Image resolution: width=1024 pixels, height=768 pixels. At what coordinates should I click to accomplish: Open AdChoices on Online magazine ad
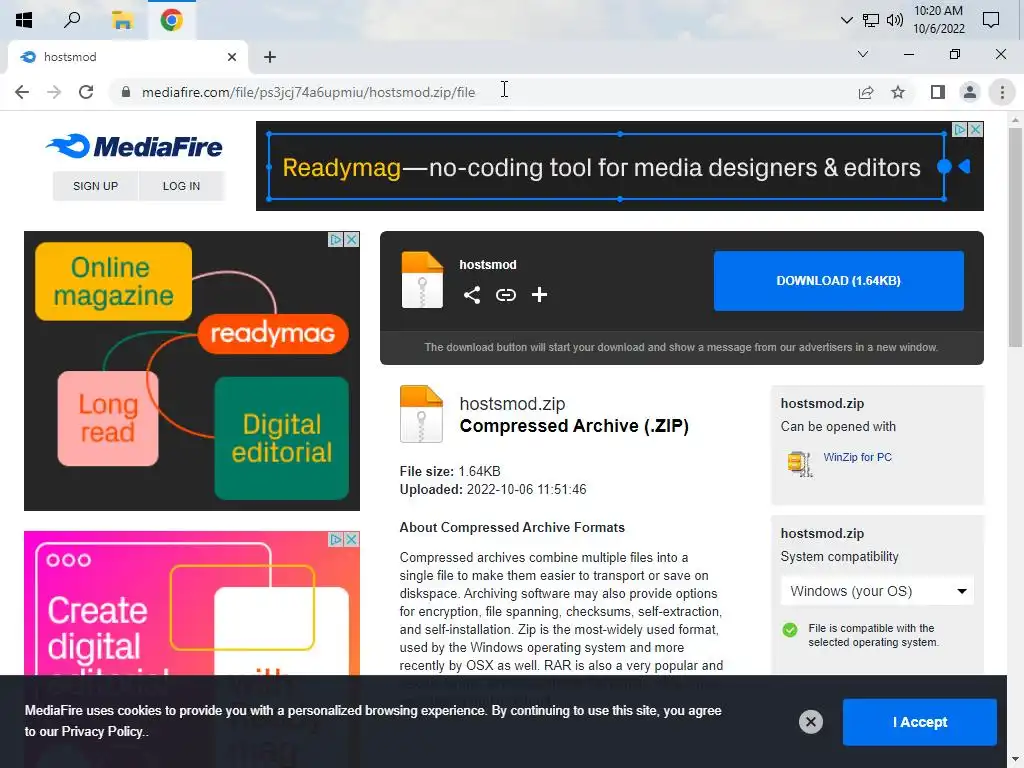pyautogui.click(x=336, y=240)
